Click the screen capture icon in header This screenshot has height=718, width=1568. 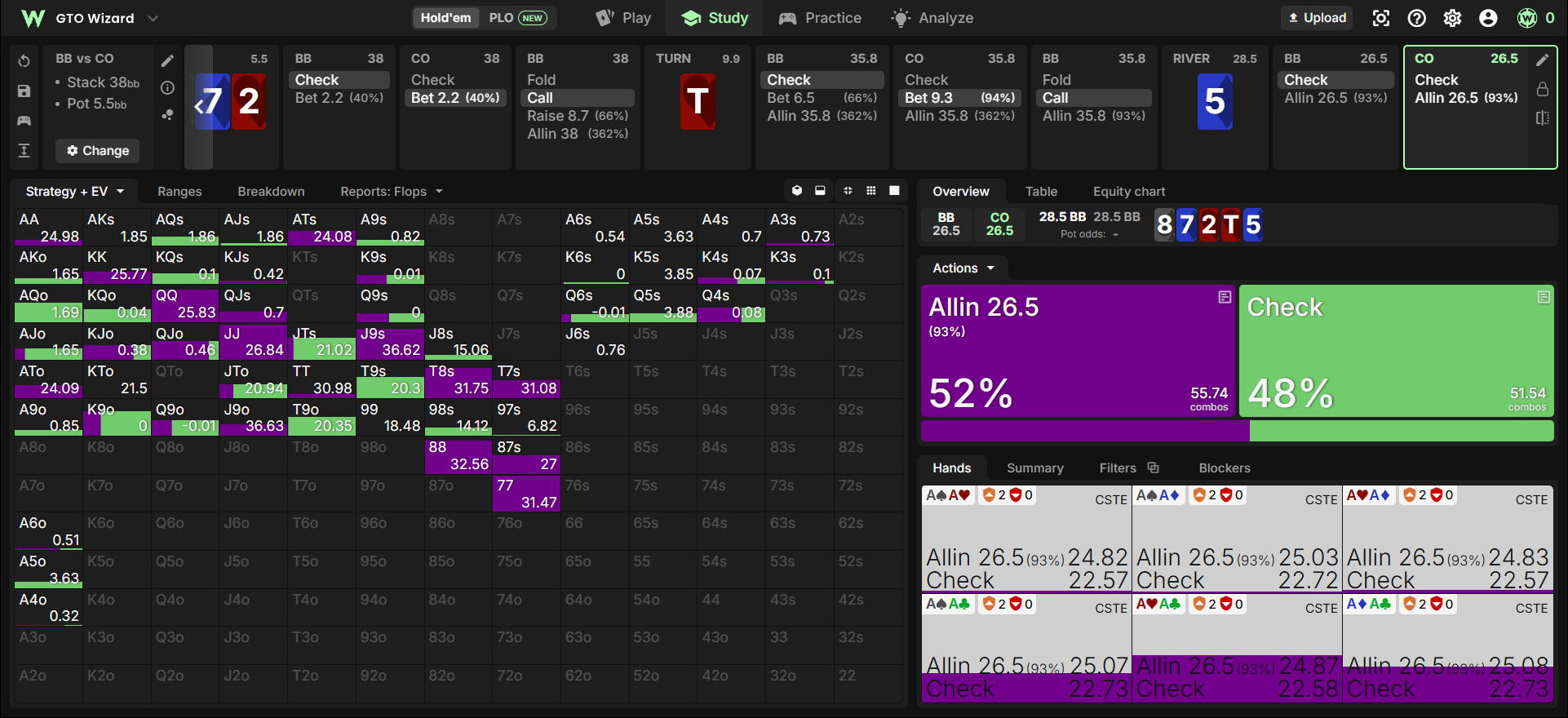click(1380, 18)
